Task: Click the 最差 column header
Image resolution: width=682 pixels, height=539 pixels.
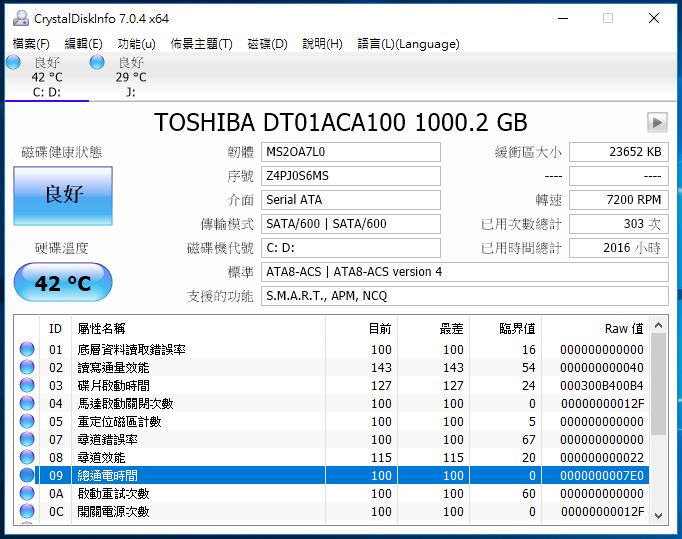Action: 433,328
